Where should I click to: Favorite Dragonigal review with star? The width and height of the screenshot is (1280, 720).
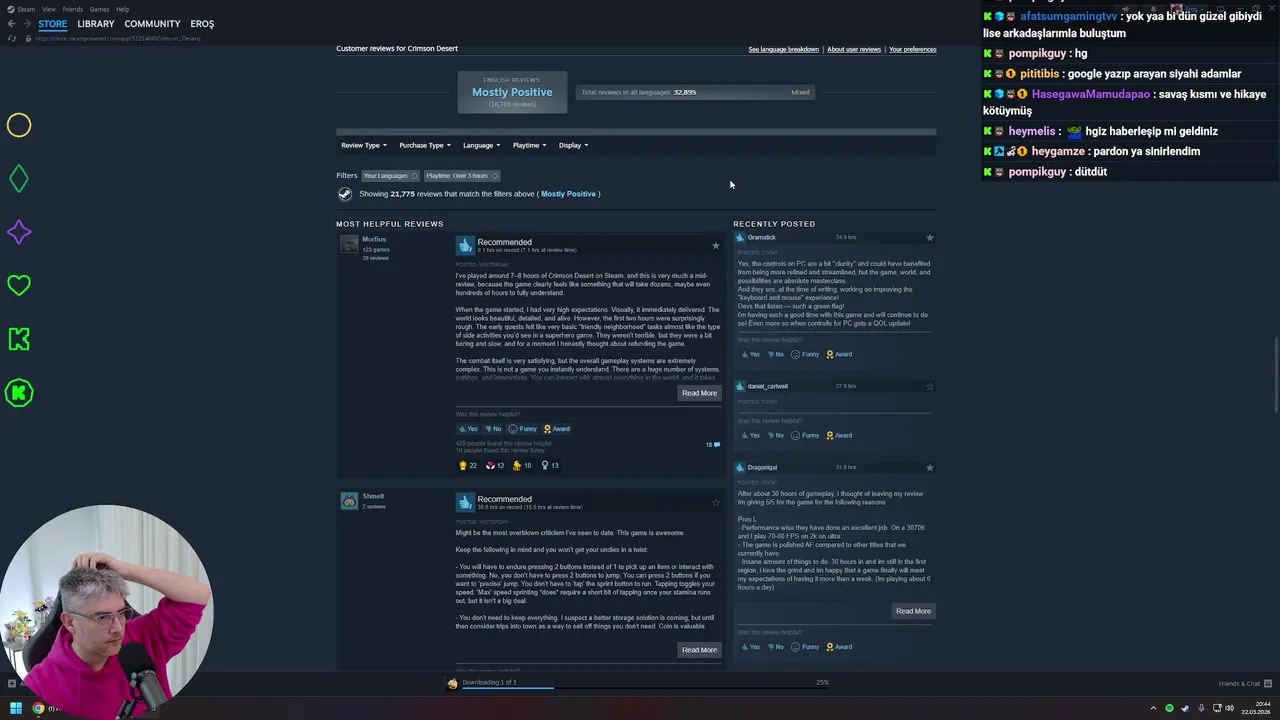(x=929, y=467)
